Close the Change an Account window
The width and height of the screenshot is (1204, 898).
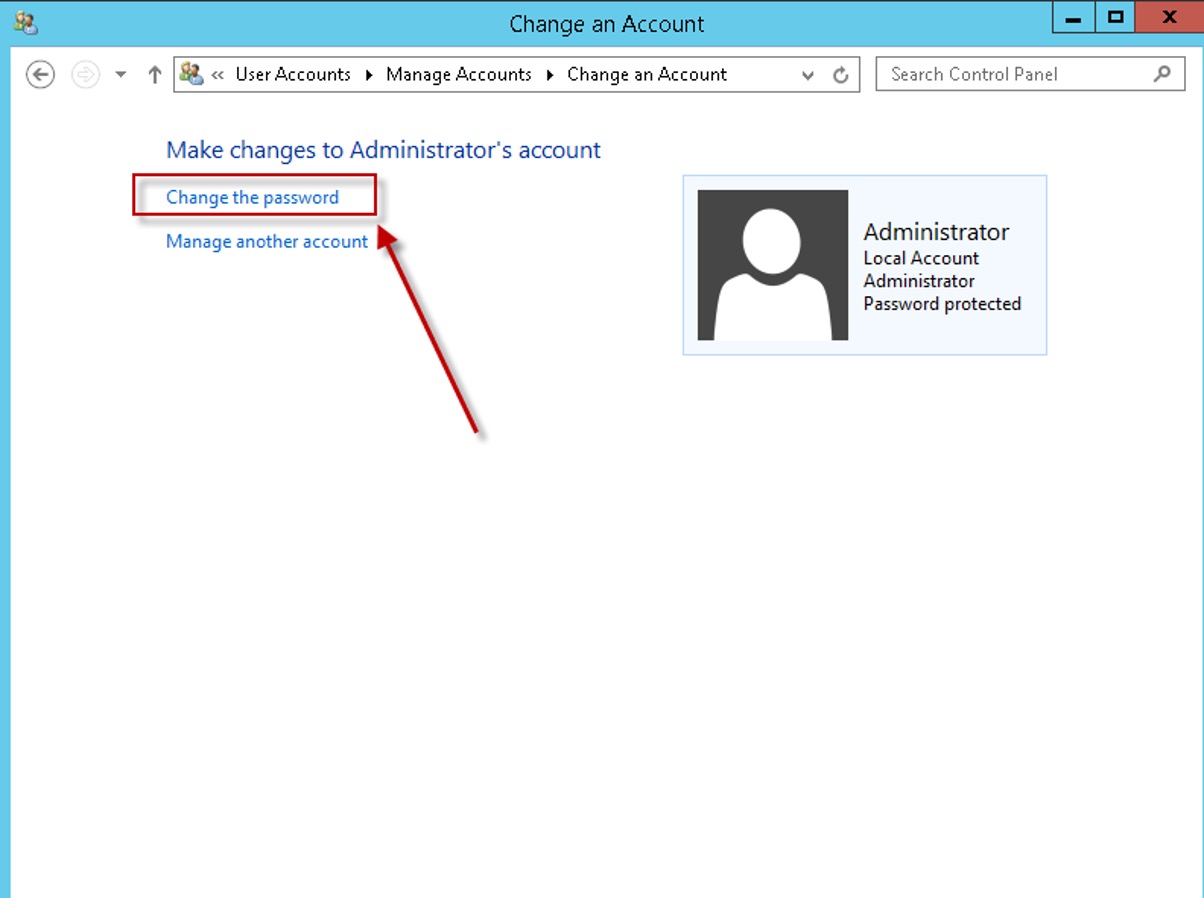click(x=1169, y=17)
